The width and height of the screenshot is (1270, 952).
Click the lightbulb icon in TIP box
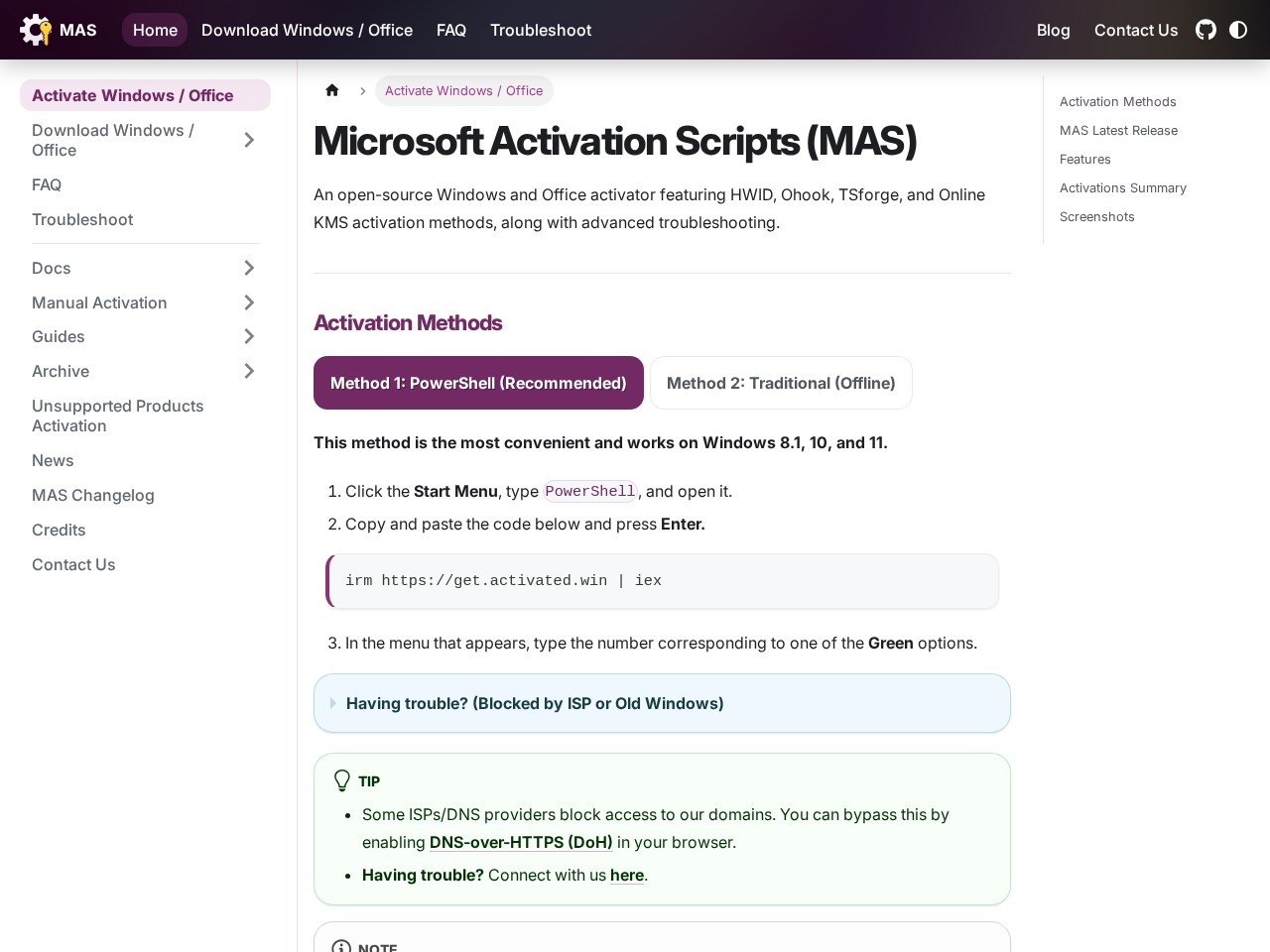coord(342,781)
